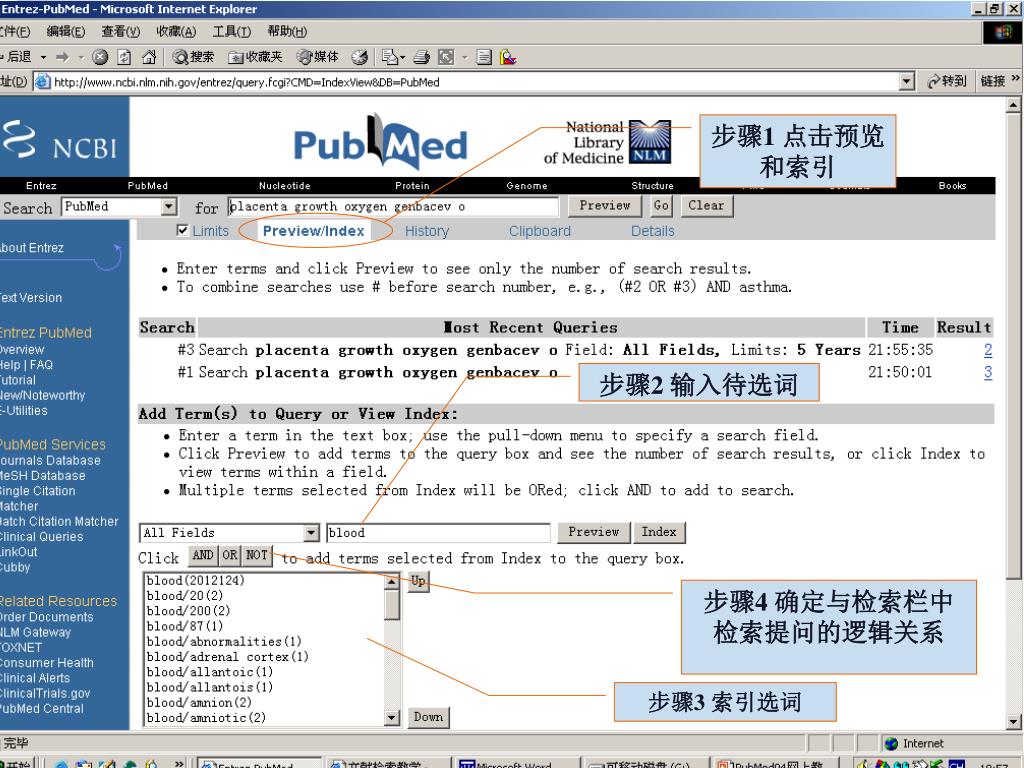1024x768 pixels.
Task: Switch to the Preview/Index tab
Action: pyautogui.click(x=313, y=231)
